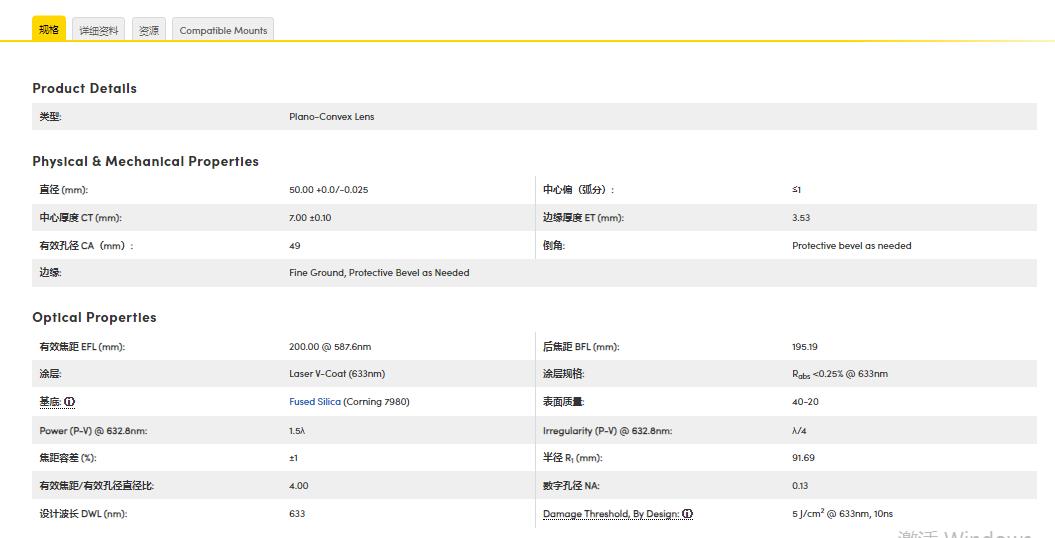Click the Damage Threshold, By Design label
The height and width of the screenshot is (538, 1055).
pyautogui.click(x=610, y=514)
